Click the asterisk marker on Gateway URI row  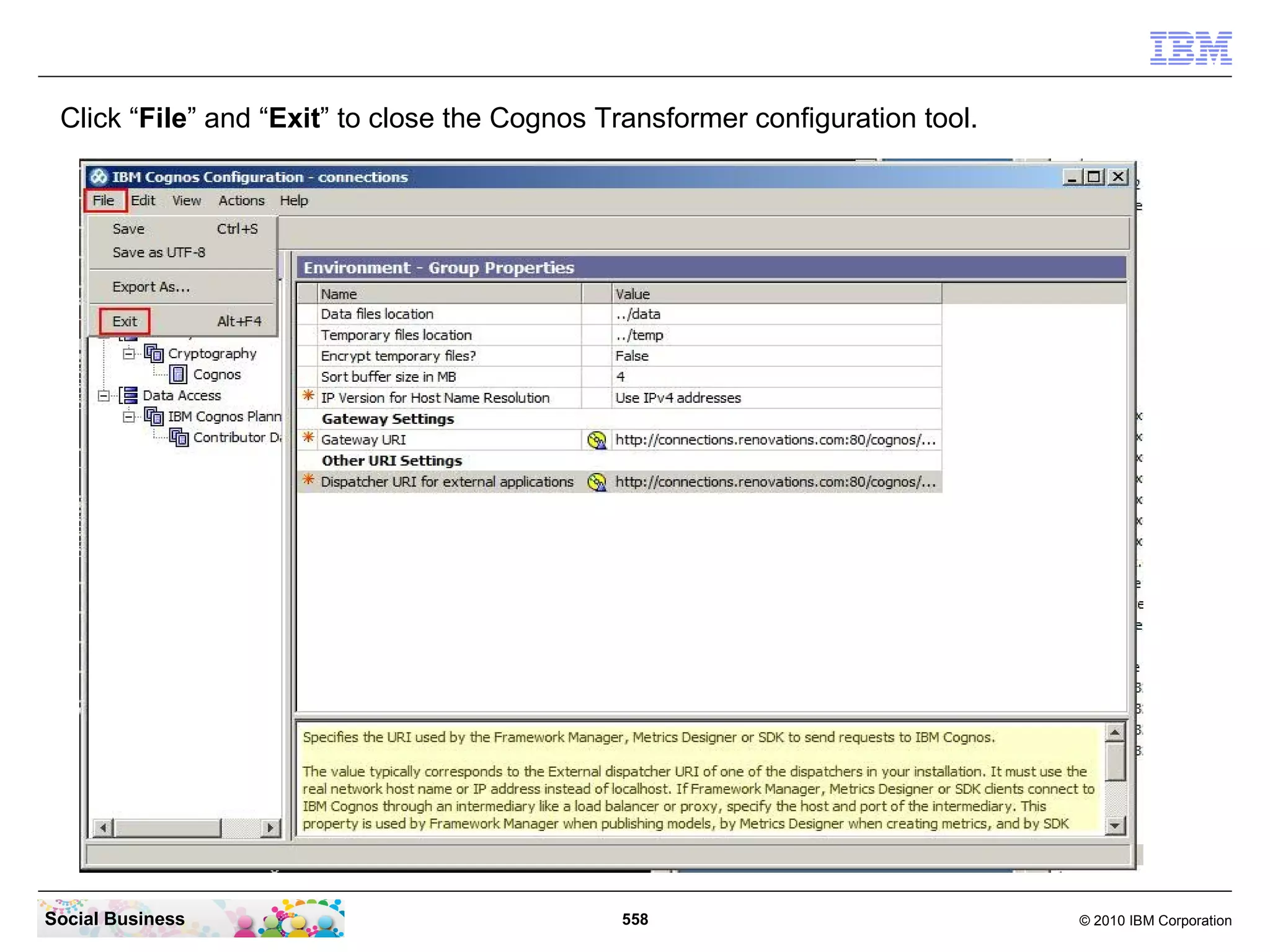pos(308,438)
